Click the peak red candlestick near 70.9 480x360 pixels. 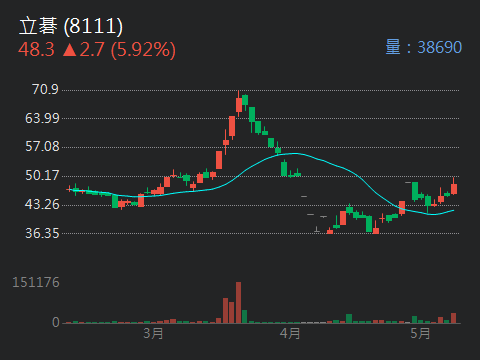239,104
